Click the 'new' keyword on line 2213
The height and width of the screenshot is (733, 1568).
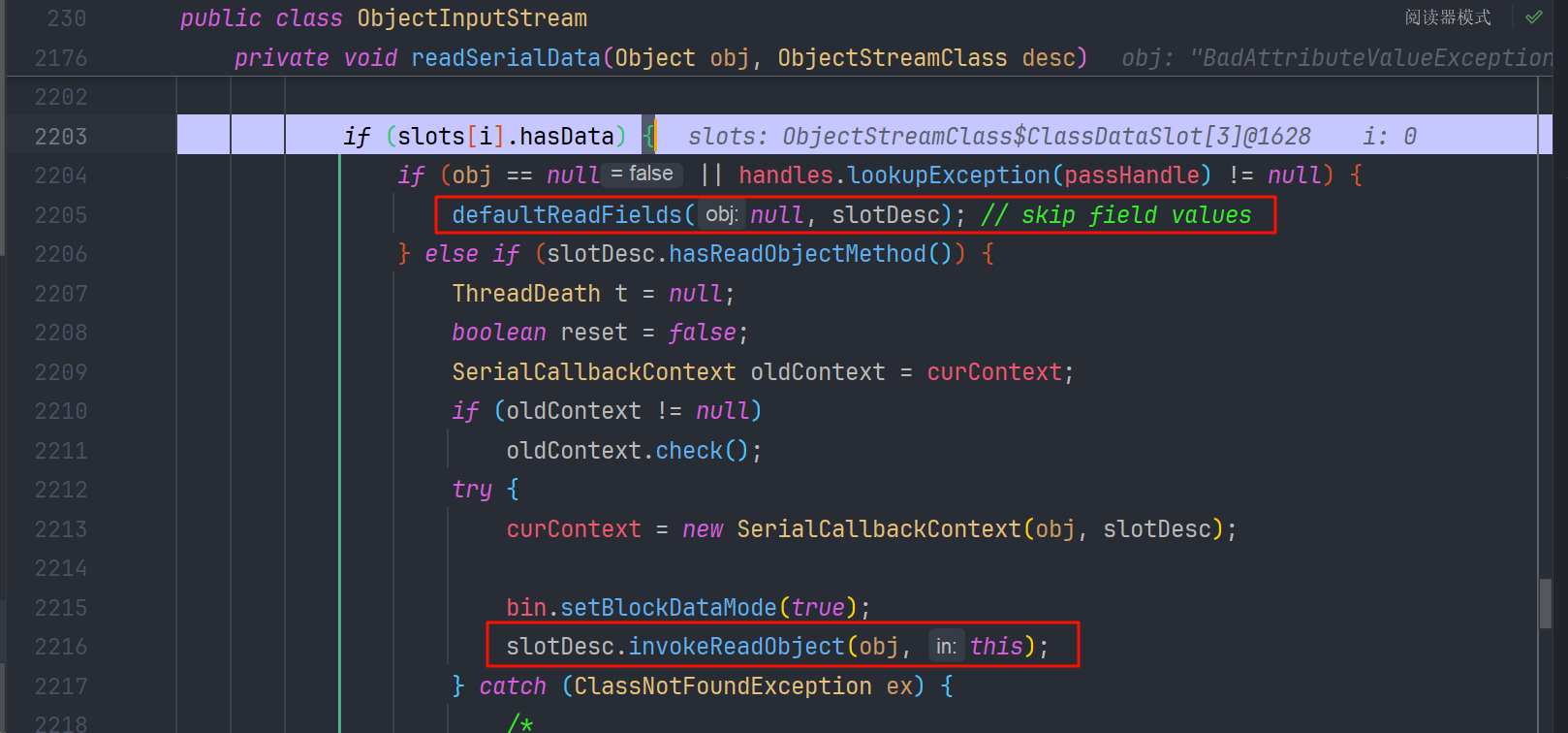coord(703,529)
